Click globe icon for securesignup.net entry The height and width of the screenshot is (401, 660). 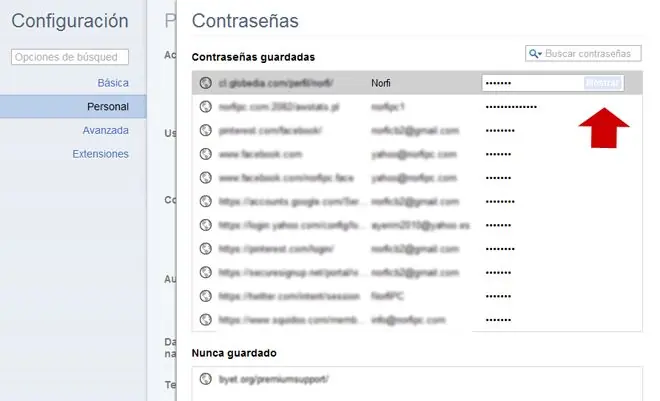[x=206, y=272]
